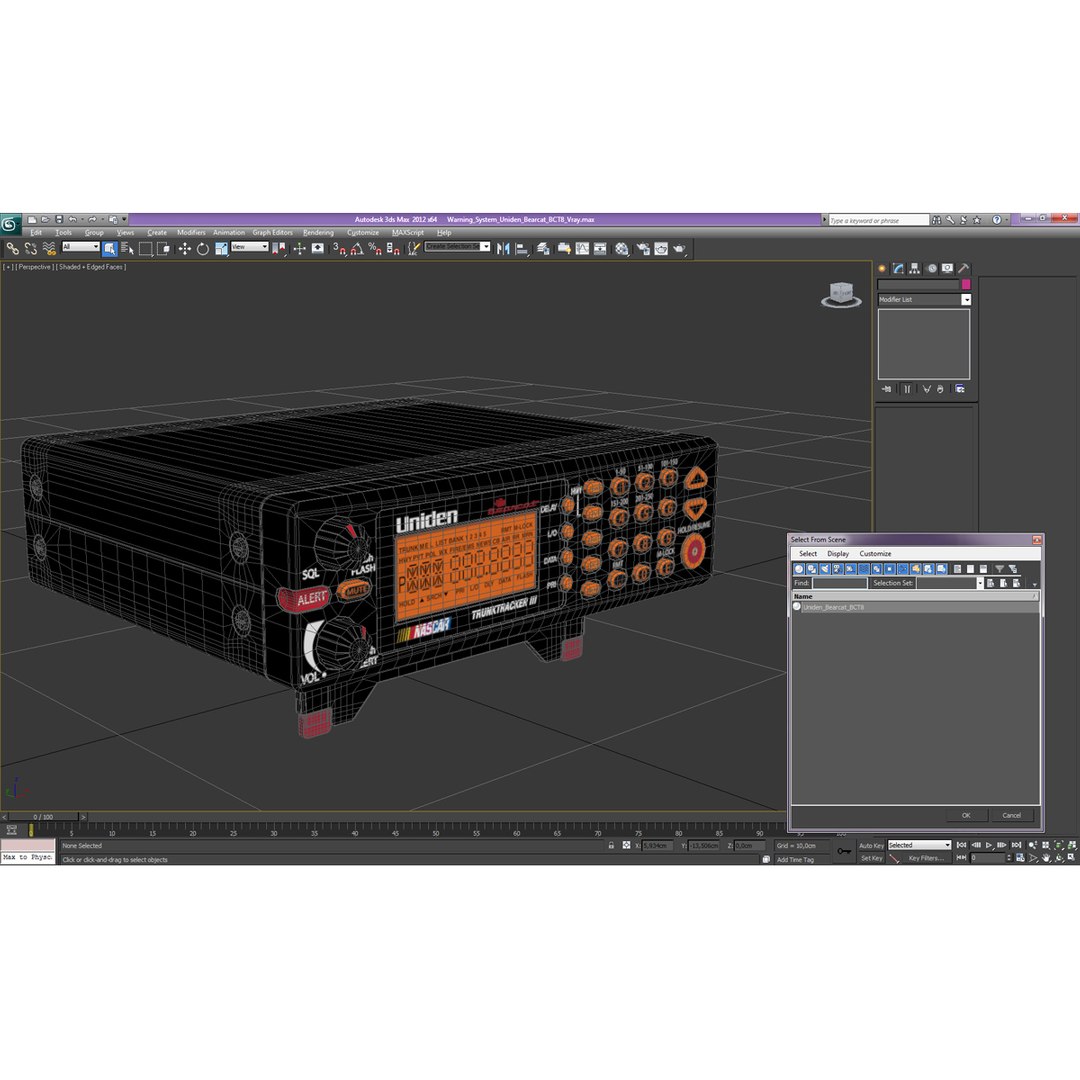
Task: Open Customize menu in Select From Scene
Action: (x=875, y=554)
